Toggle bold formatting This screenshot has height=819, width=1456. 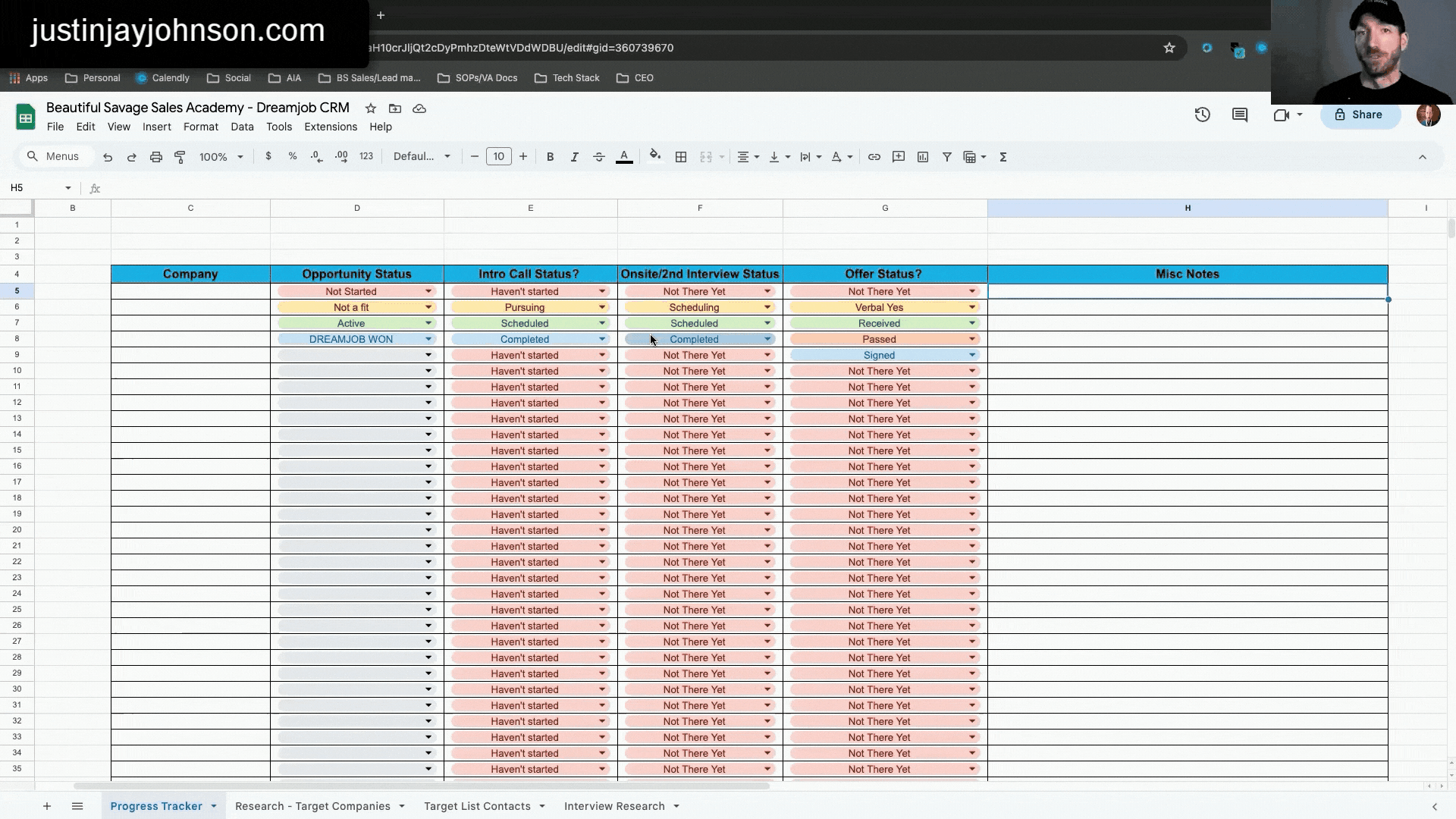click(550, 157)
